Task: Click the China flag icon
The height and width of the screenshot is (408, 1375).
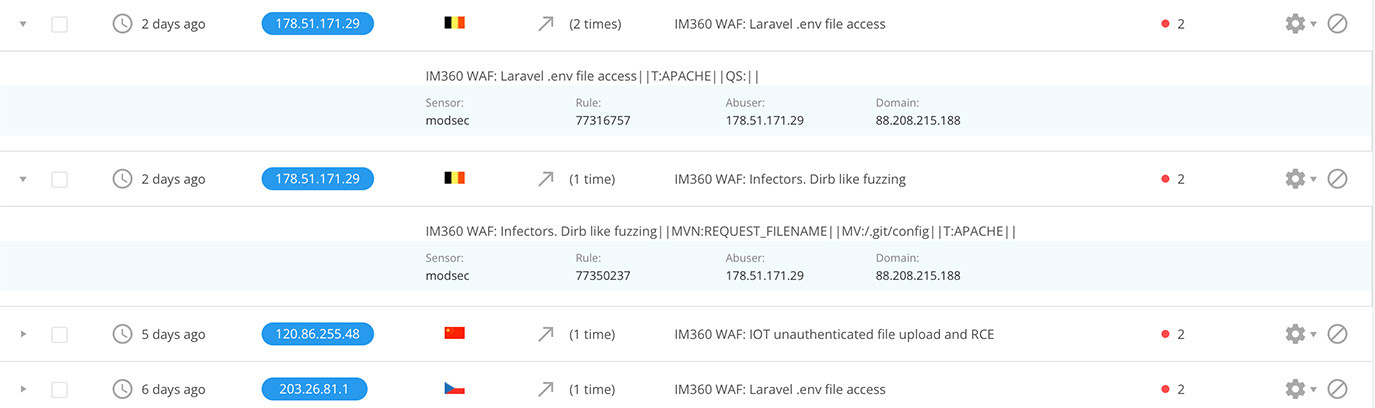Action: [x=454, y=334]
